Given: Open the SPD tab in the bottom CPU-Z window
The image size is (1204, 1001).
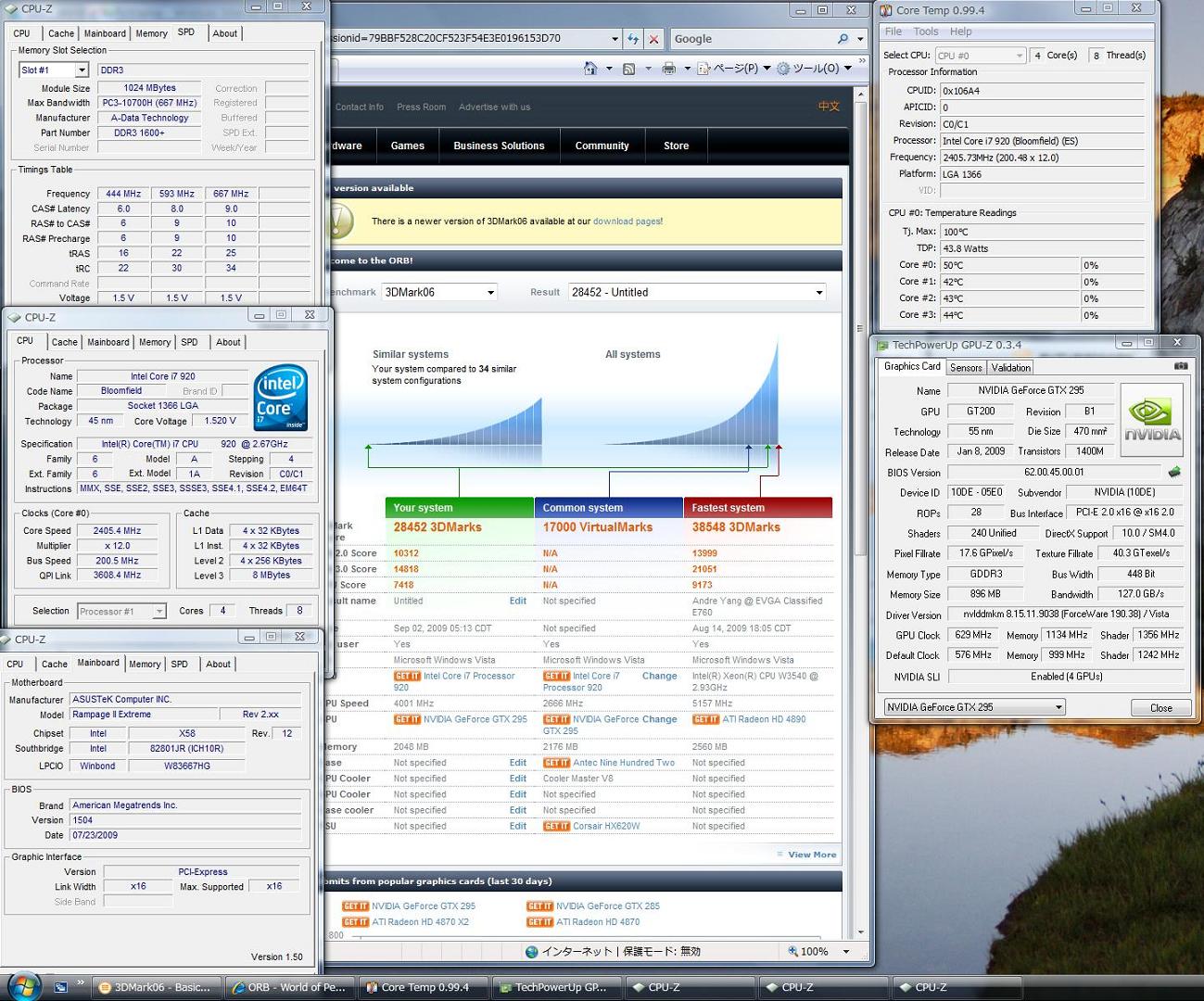Looking at the screenshot, I should pos(180,664).
